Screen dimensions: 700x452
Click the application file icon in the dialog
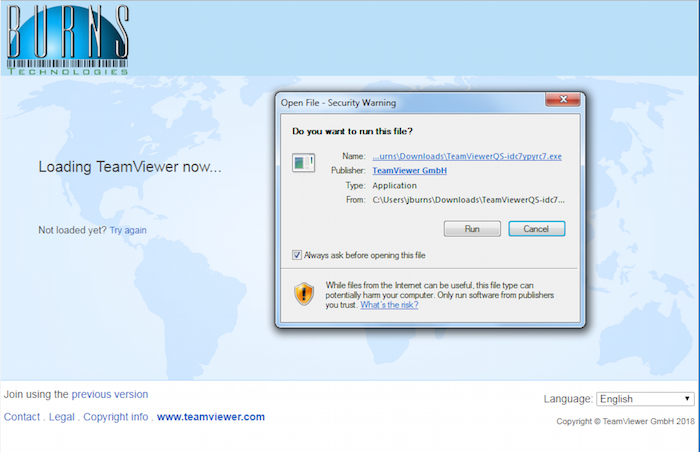(303, 163)
